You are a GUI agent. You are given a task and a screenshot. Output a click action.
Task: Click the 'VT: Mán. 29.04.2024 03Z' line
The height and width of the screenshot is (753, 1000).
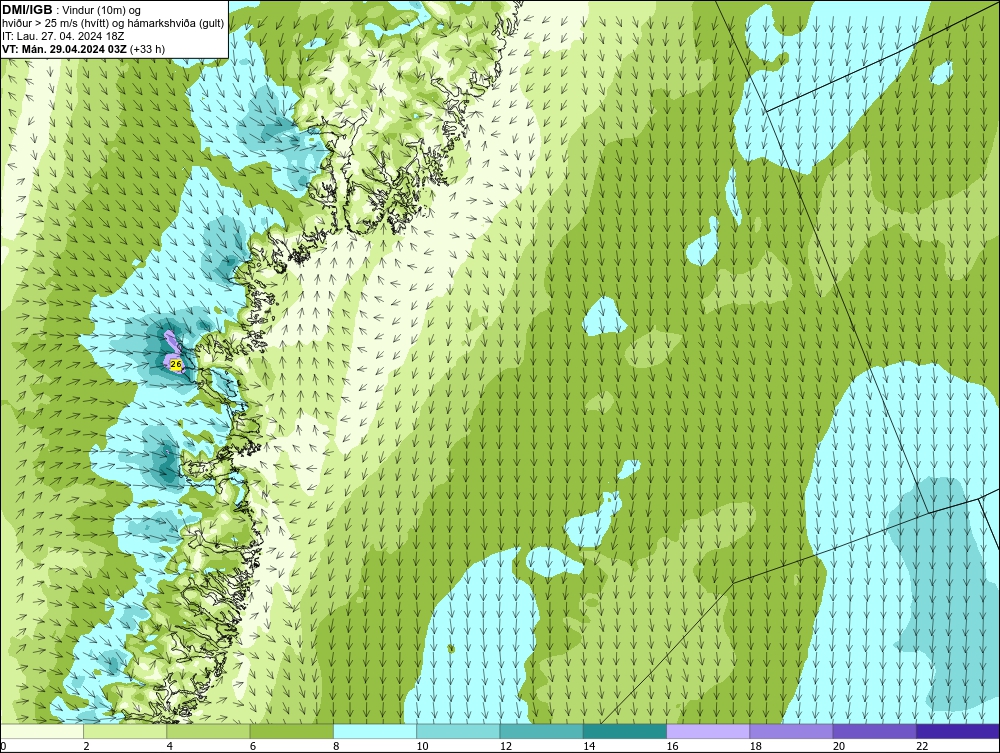(x=64, y=49)
